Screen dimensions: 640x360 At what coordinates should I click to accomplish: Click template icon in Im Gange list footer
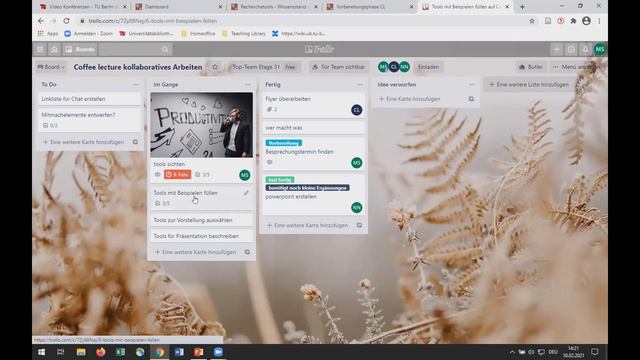point(247,252)
